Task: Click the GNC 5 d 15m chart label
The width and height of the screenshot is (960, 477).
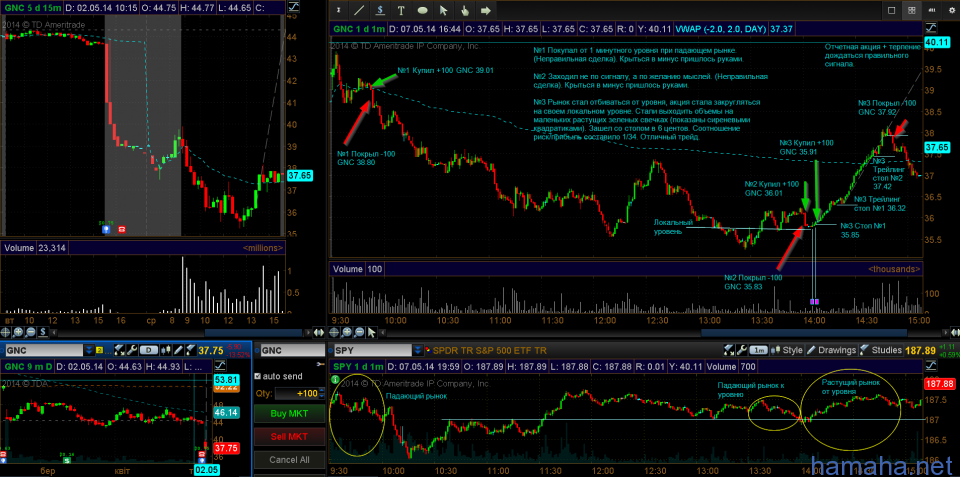Action: [31, 8]
